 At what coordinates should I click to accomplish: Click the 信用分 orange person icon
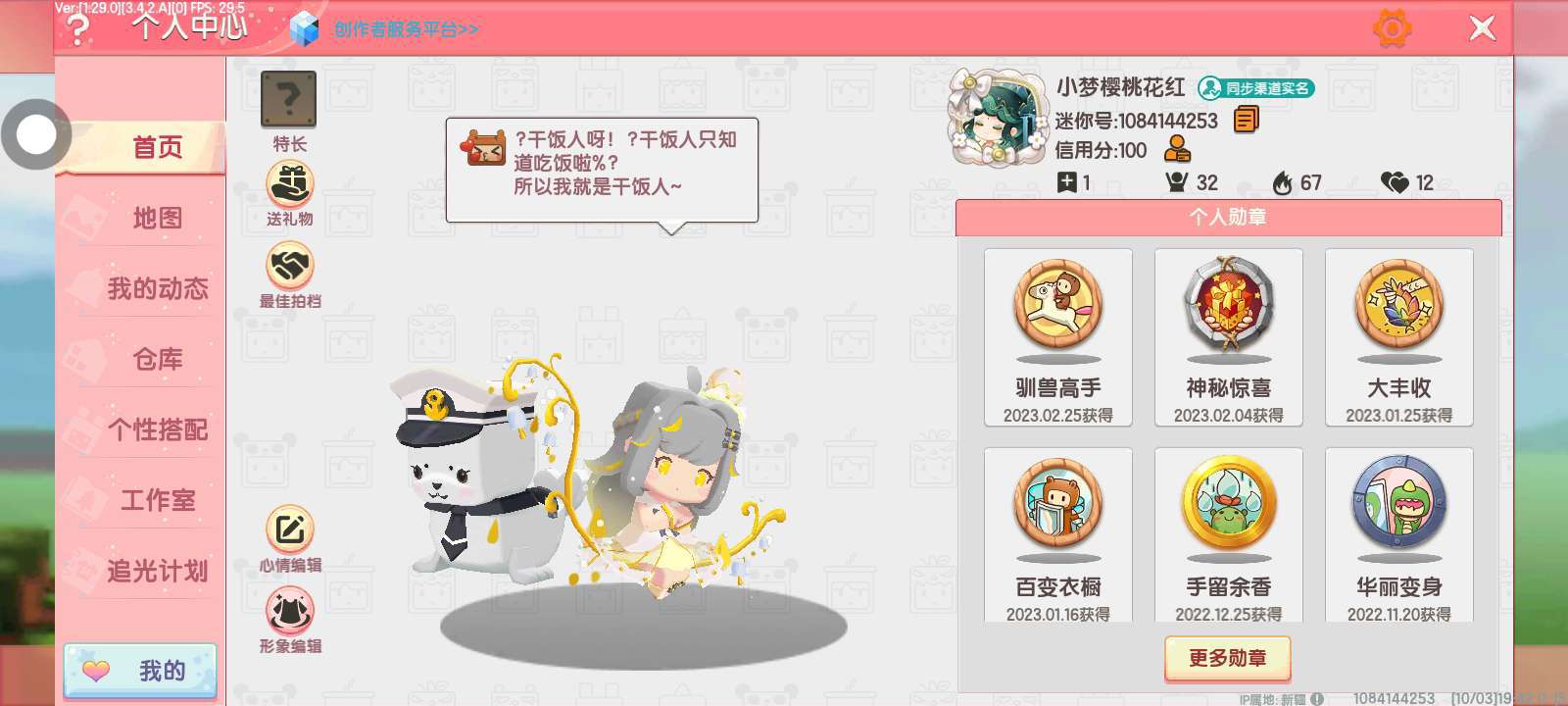(1177, 150)
